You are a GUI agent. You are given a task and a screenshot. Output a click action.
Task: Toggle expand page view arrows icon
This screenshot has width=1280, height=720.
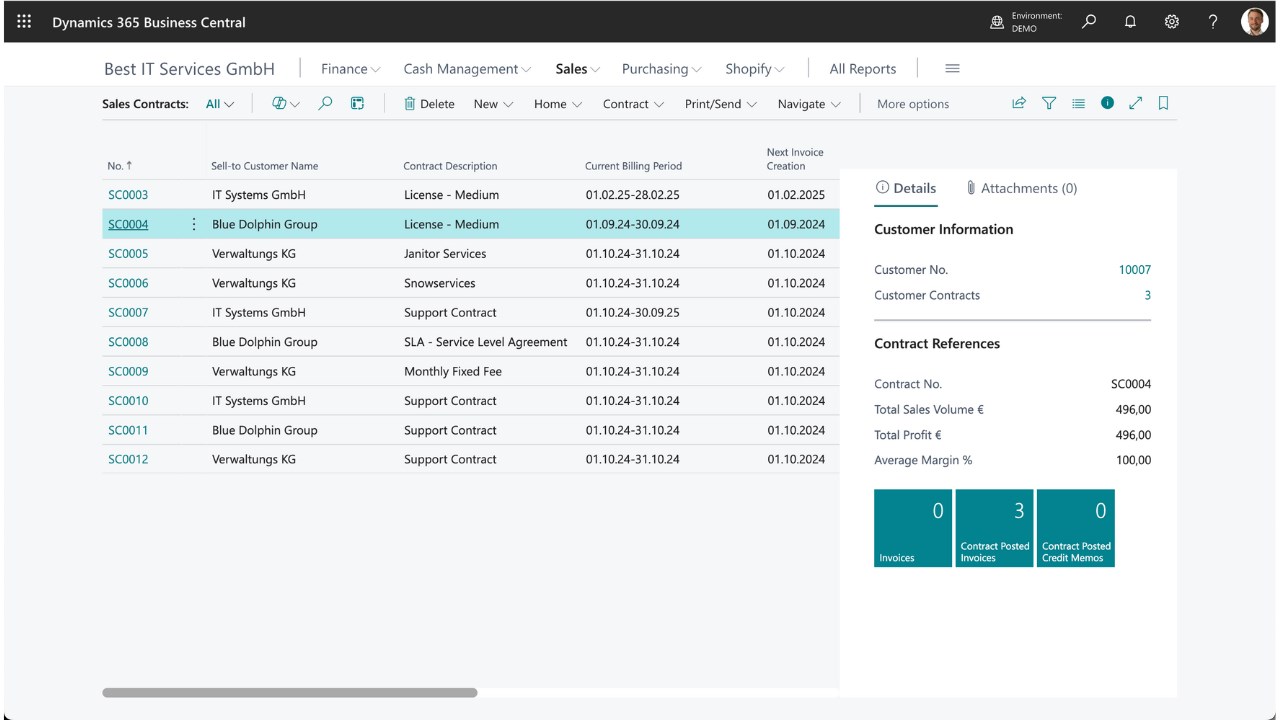coord(1135,103)
